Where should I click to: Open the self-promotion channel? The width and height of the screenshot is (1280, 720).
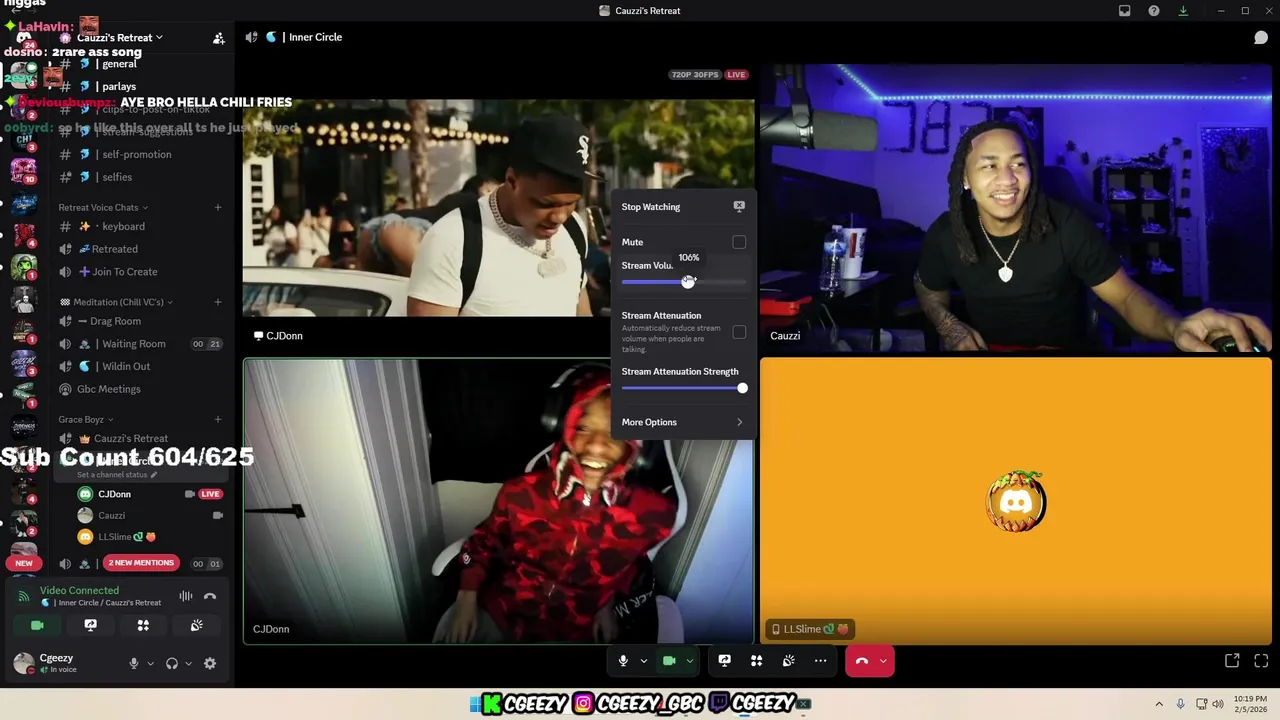coord(140,154)
